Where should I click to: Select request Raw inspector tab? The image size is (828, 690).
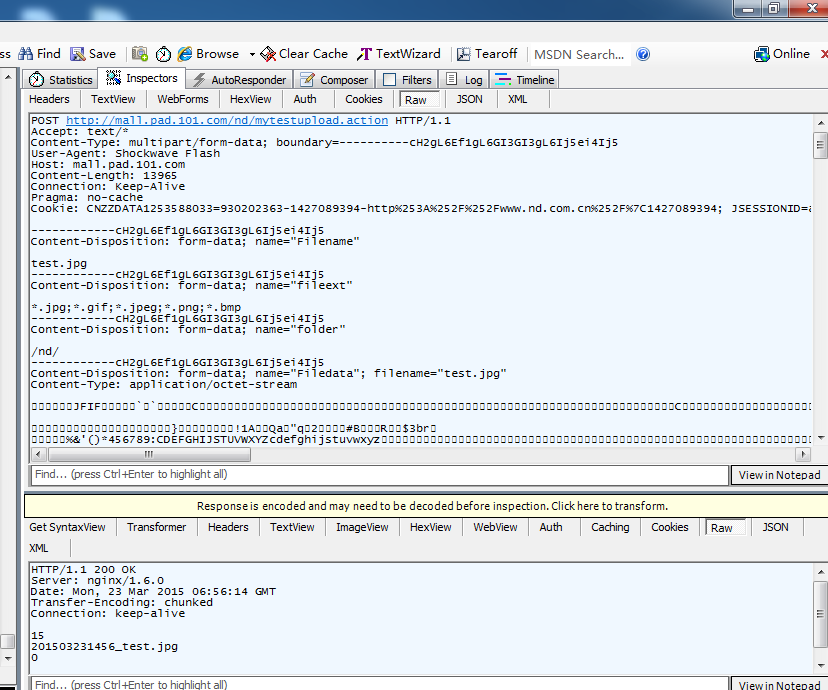coord(419,100)
